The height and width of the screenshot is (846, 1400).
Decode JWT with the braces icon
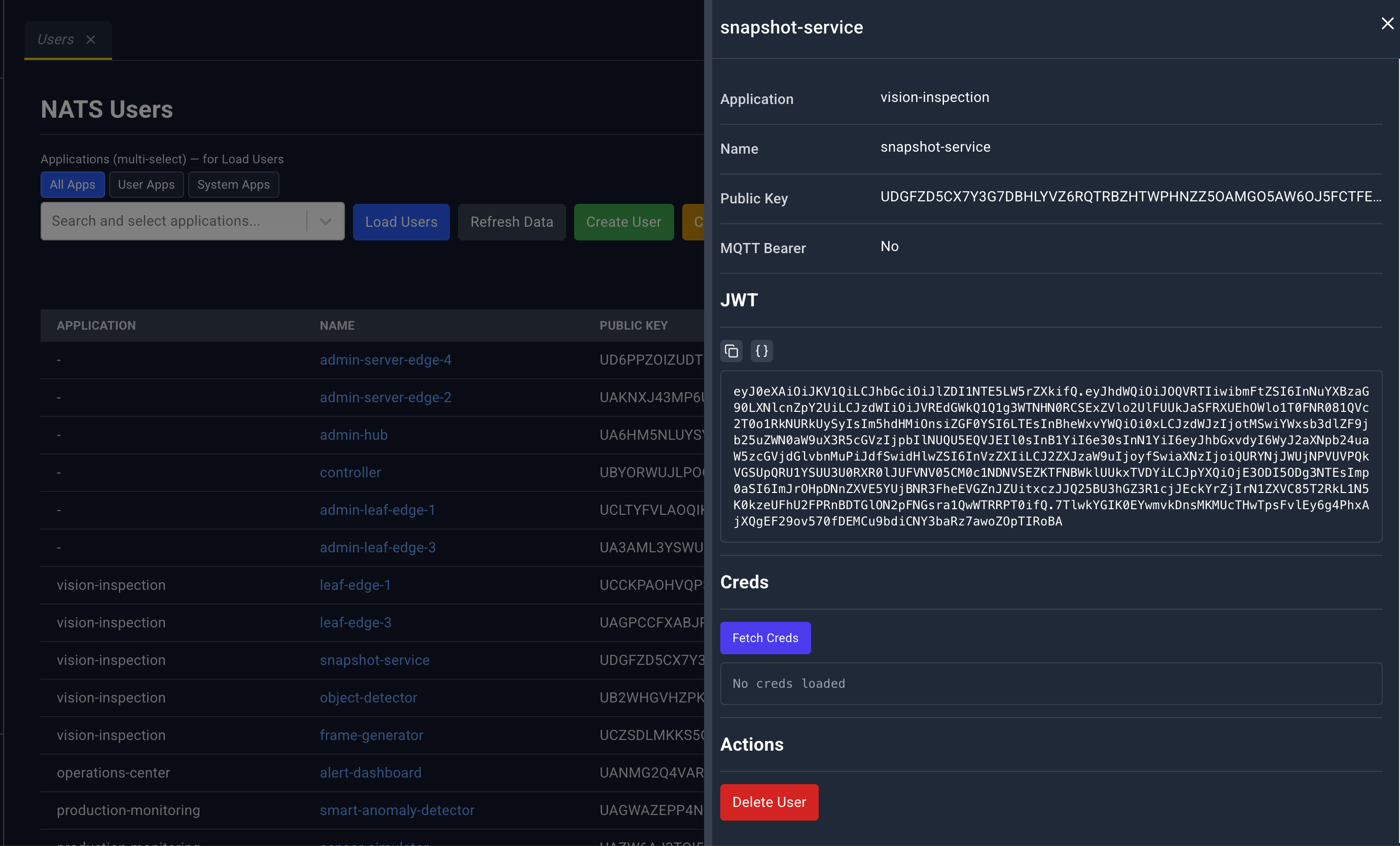[x=761, y=351]
